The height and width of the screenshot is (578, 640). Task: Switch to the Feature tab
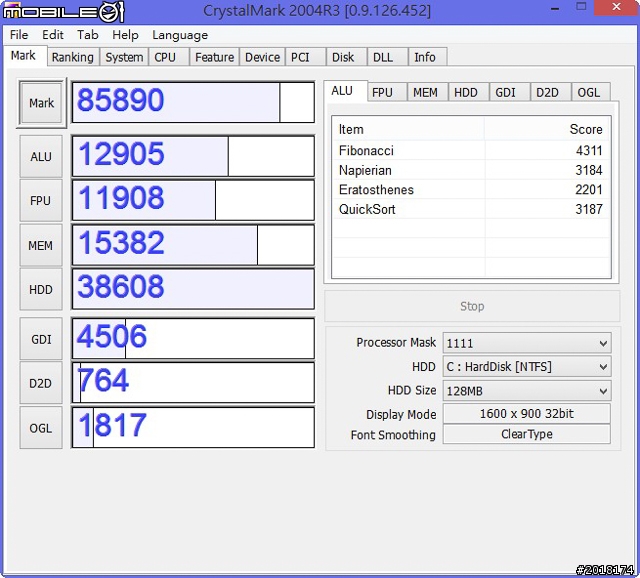[x=214, y=57]
